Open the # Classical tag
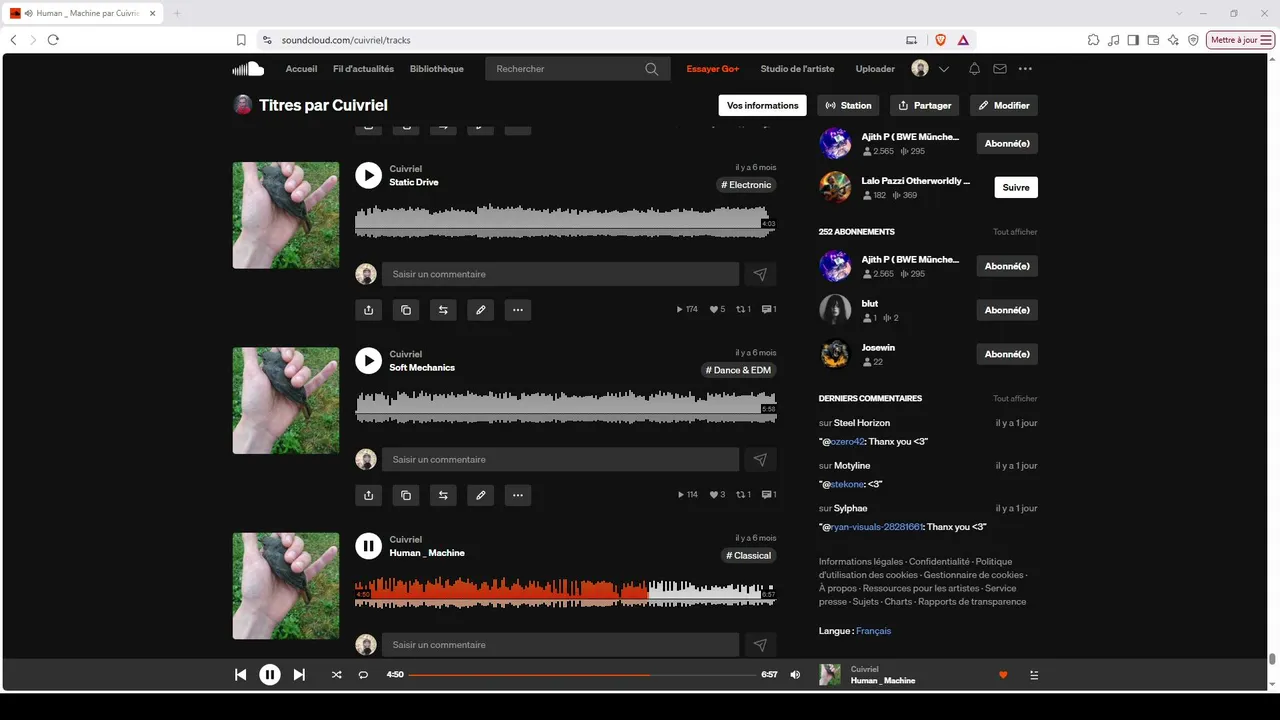 tap(749, 556)
